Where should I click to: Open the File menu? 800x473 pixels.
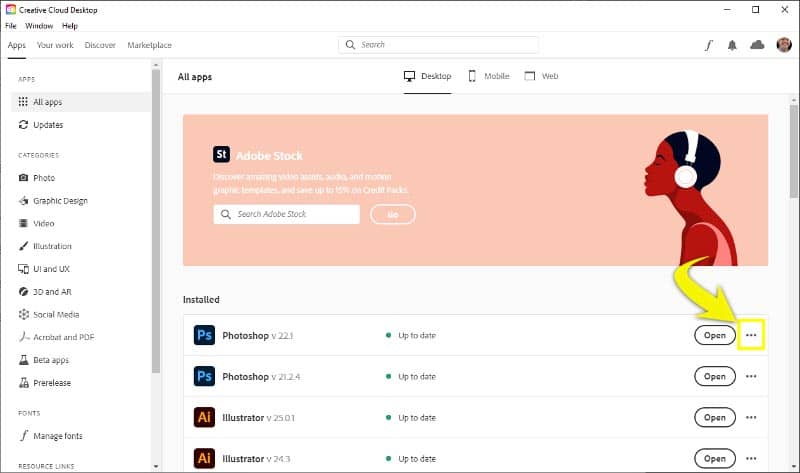(x=11, y=26)
